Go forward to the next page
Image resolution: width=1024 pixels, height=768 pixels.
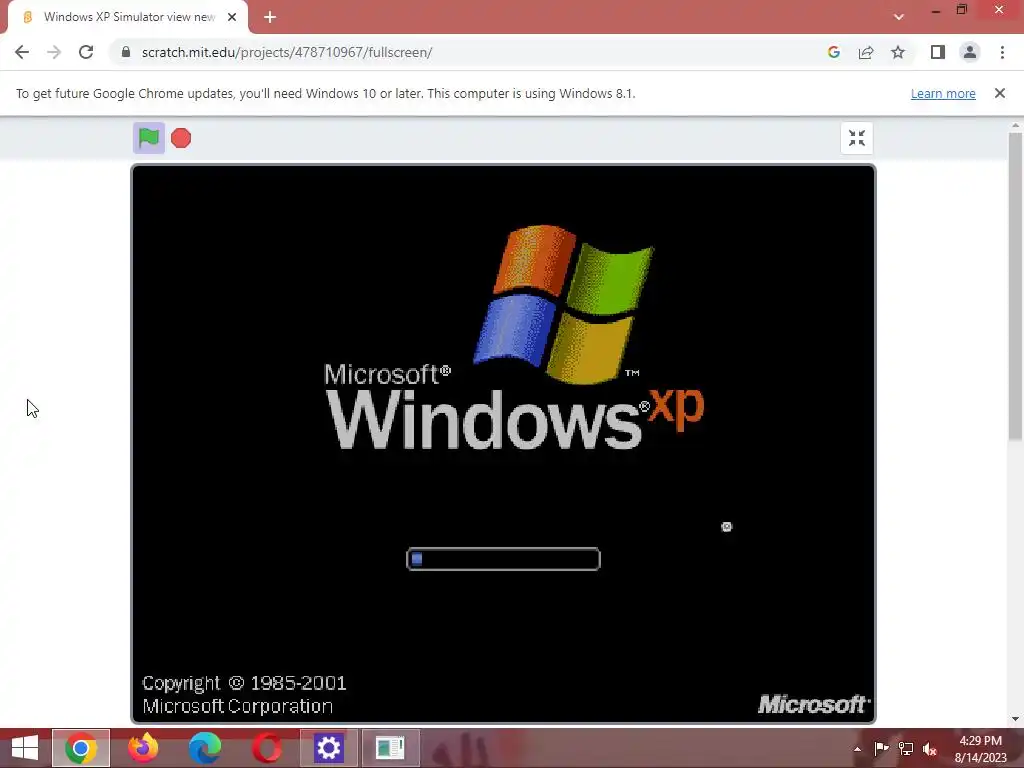point(54,52)
